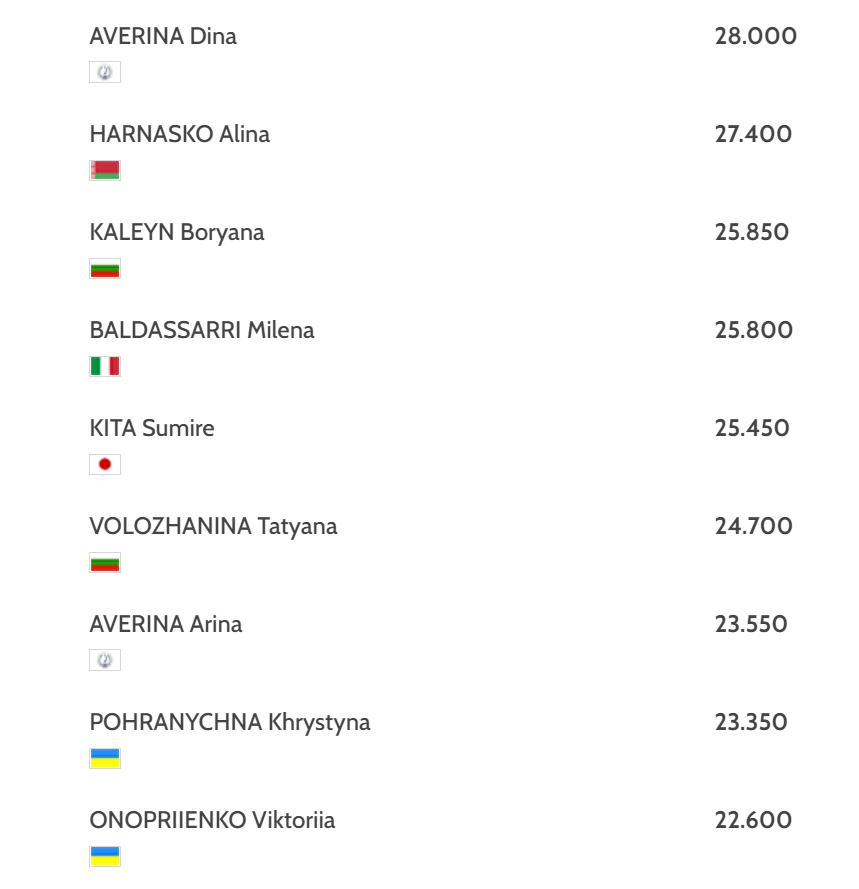Click the Bulgaria flag under VOLOZHANINA Tatyana
The image size is (859, 889).
(x=105, y=562)
